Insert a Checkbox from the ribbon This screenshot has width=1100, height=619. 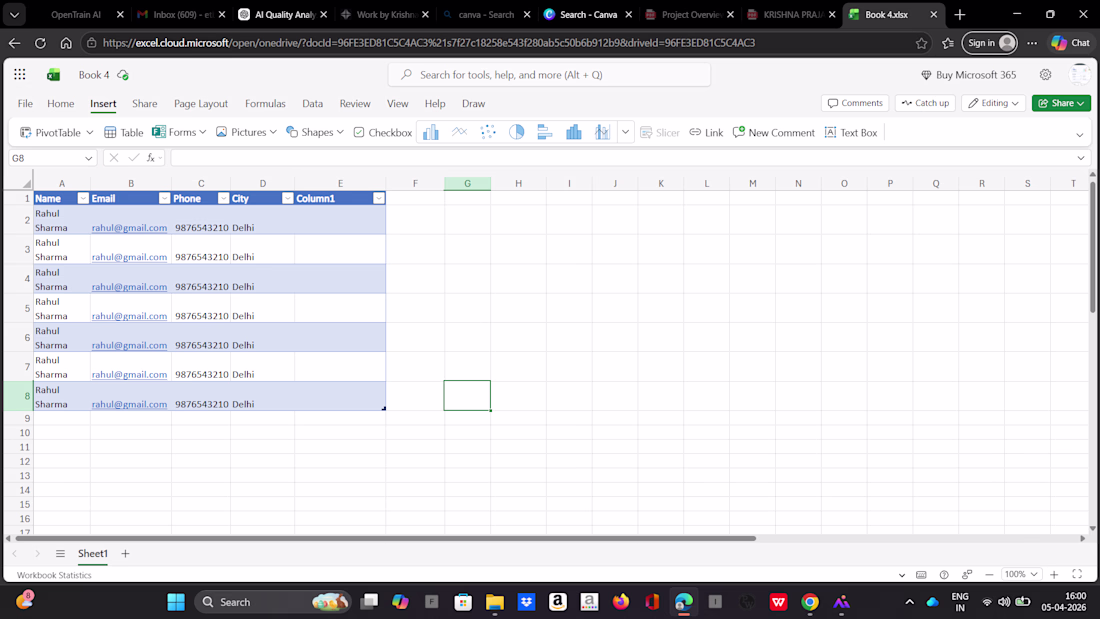pos(382,132)
